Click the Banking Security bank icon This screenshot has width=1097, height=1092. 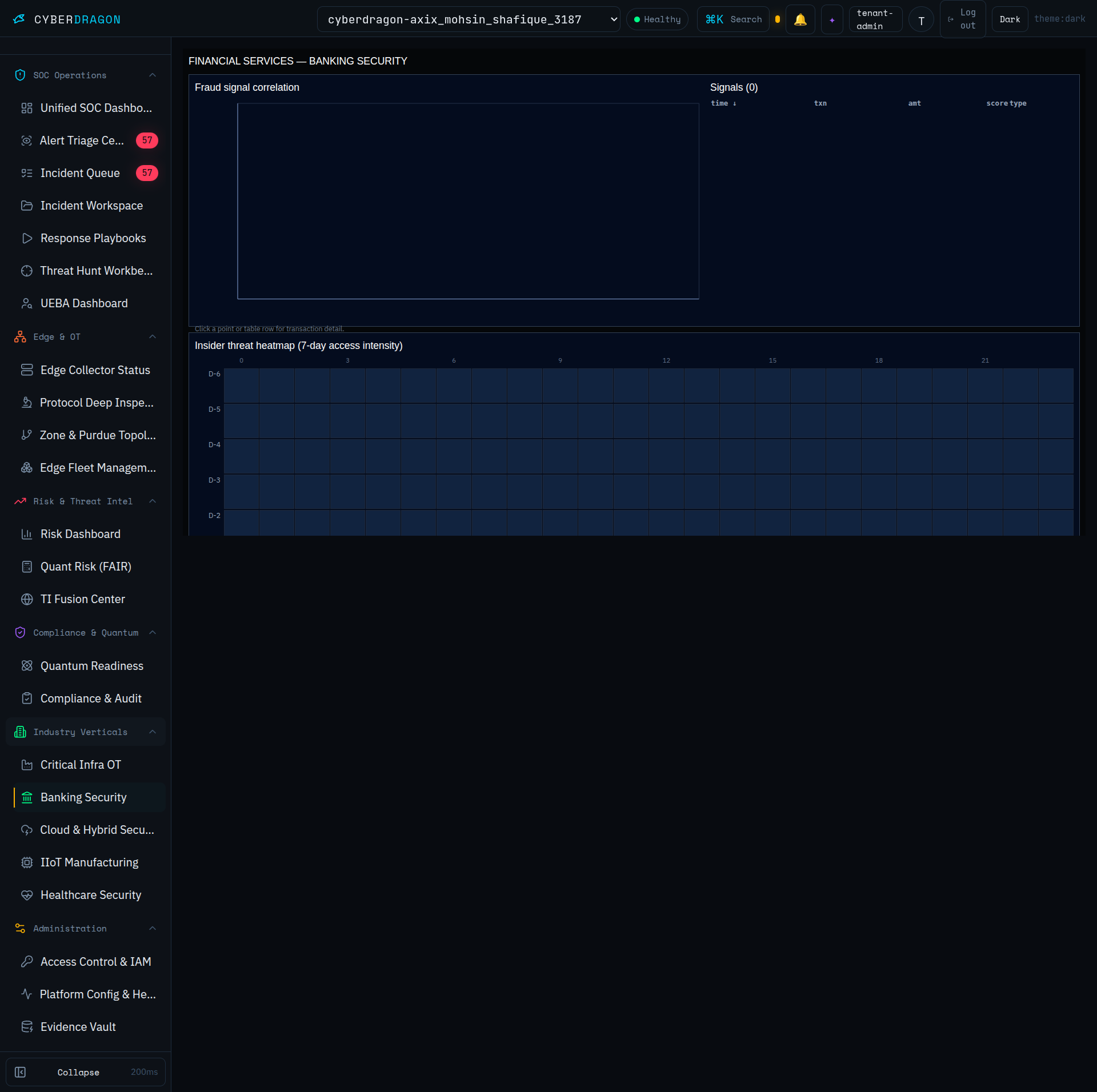pyautogui.click(x=27, y=797)
